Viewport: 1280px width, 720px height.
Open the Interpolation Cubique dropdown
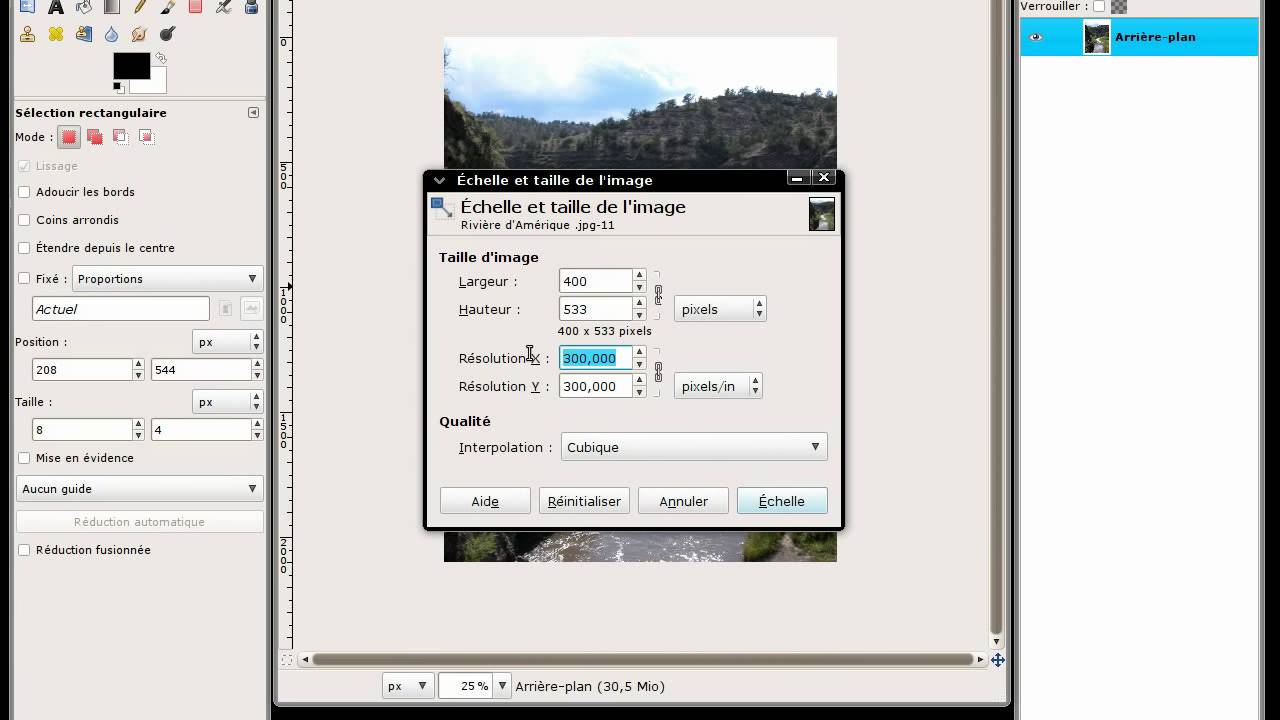tap(694, 447)
